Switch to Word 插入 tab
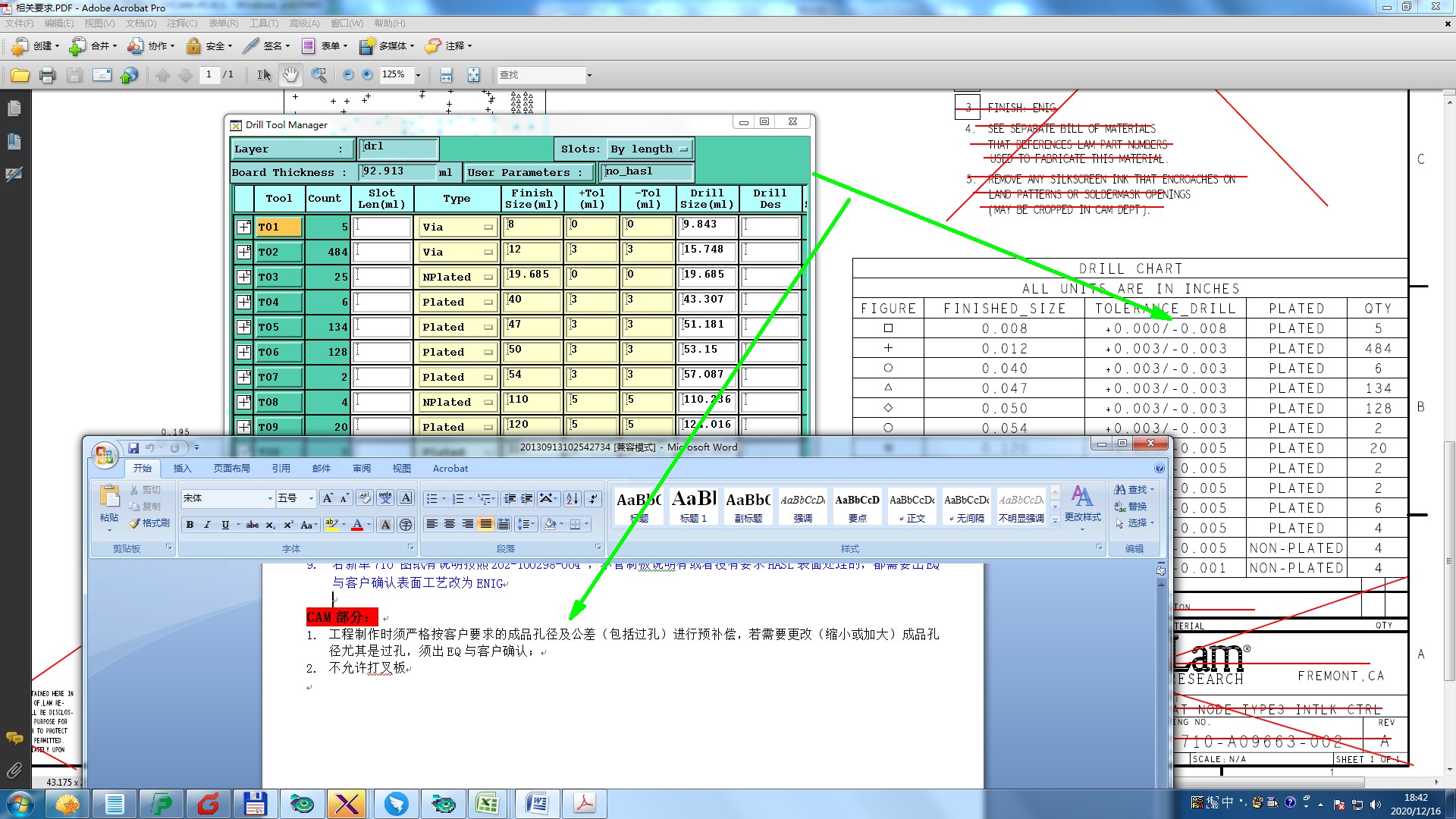This screenshot has height=819, width=1456. click(x=183, y=469)
